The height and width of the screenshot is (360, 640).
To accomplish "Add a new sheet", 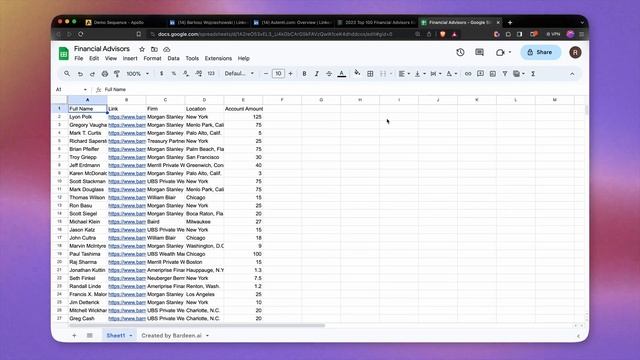I will 74,336.
